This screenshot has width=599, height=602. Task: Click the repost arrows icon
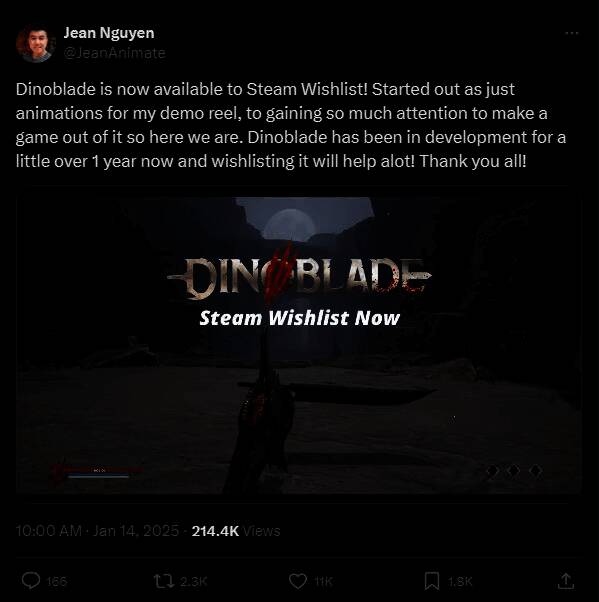click(164, 581)
